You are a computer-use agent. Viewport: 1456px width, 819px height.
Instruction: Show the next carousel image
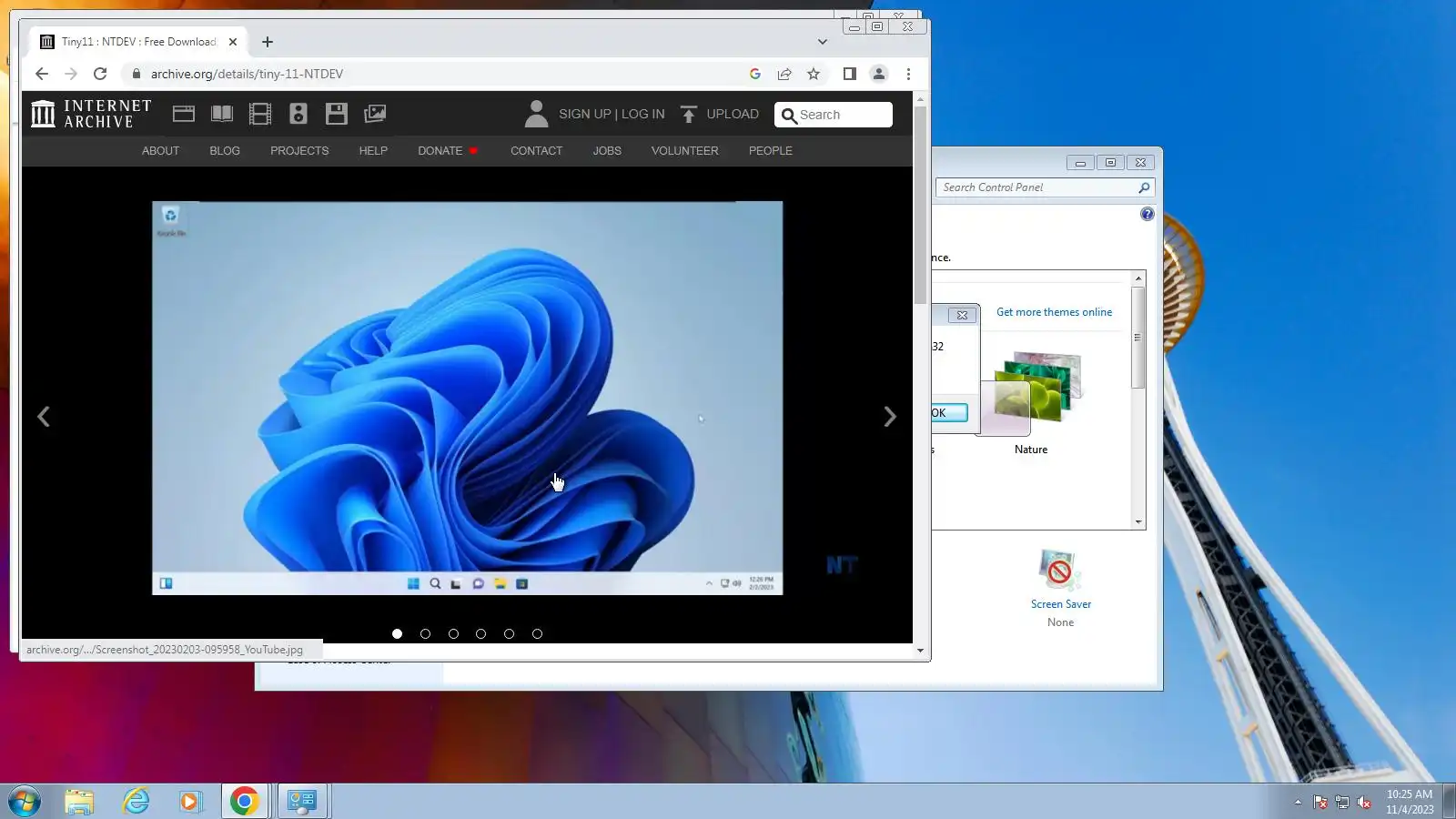coord(890,417)
